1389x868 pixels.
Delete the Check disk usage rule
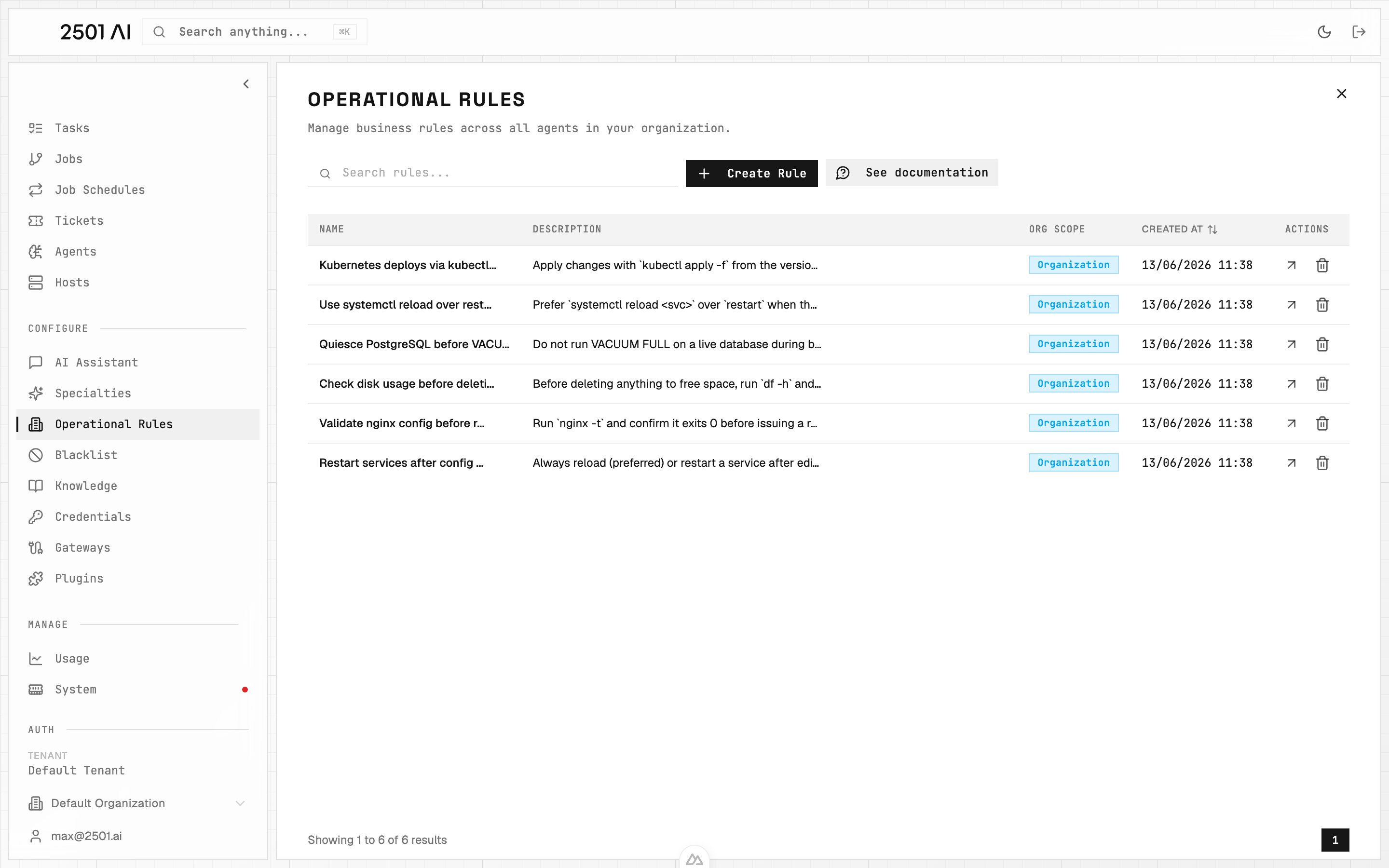pos(1322,384)
